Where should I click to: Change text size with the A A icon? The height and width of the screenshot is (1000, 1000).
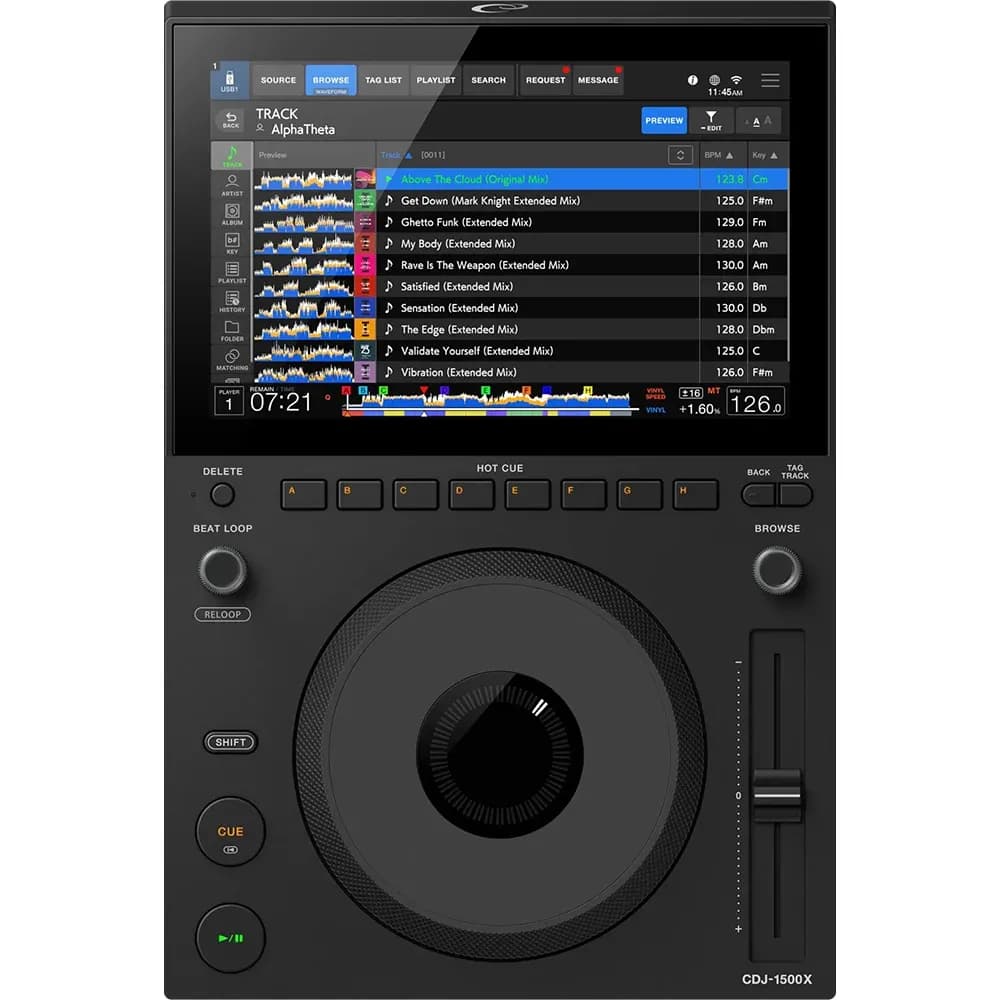pyautogui.click(x=758, y=121)
